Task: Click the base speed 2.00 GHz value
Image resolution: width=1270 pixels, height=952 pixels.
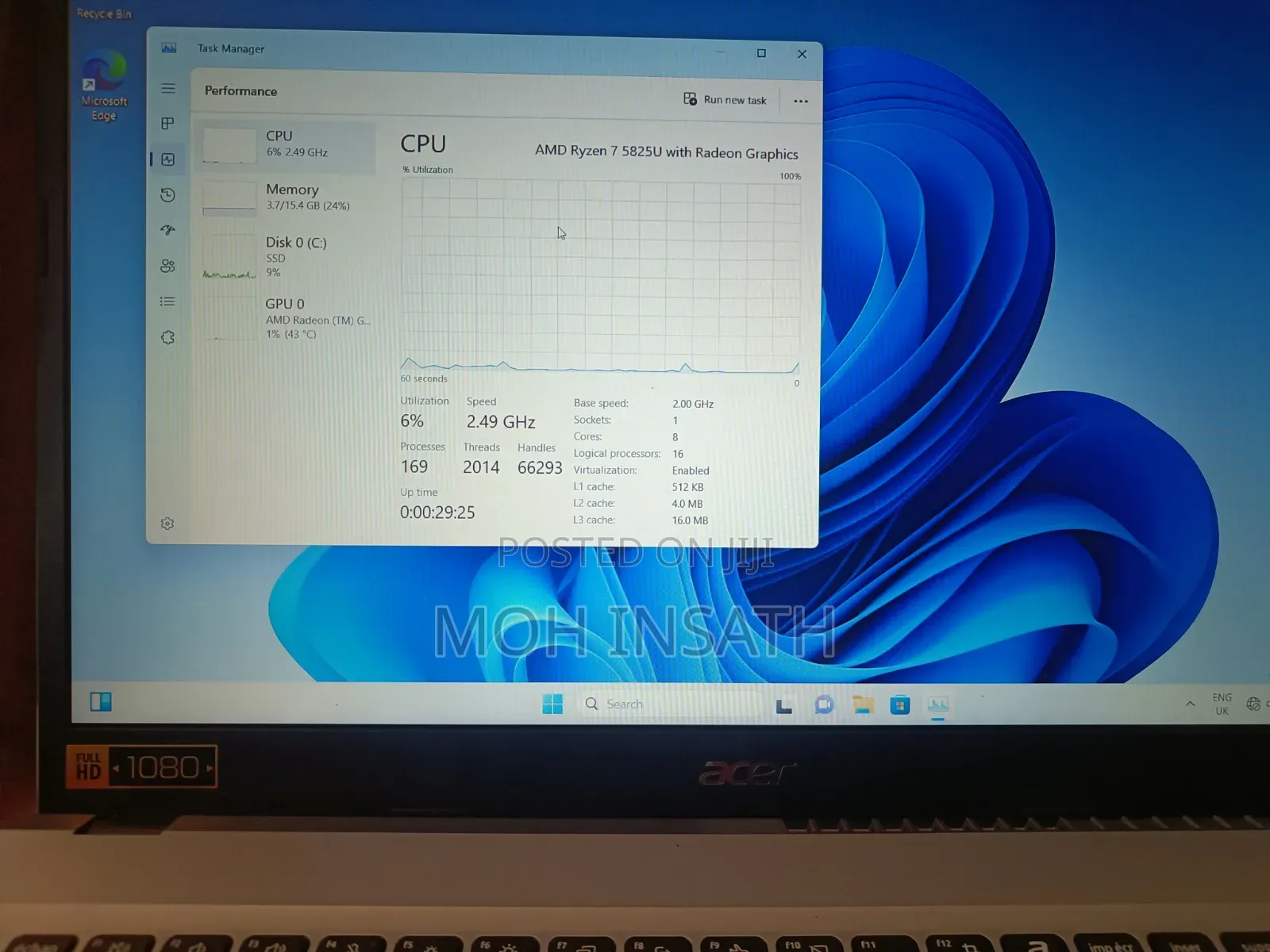Action: pyautogui.click(x=693, y=404)
